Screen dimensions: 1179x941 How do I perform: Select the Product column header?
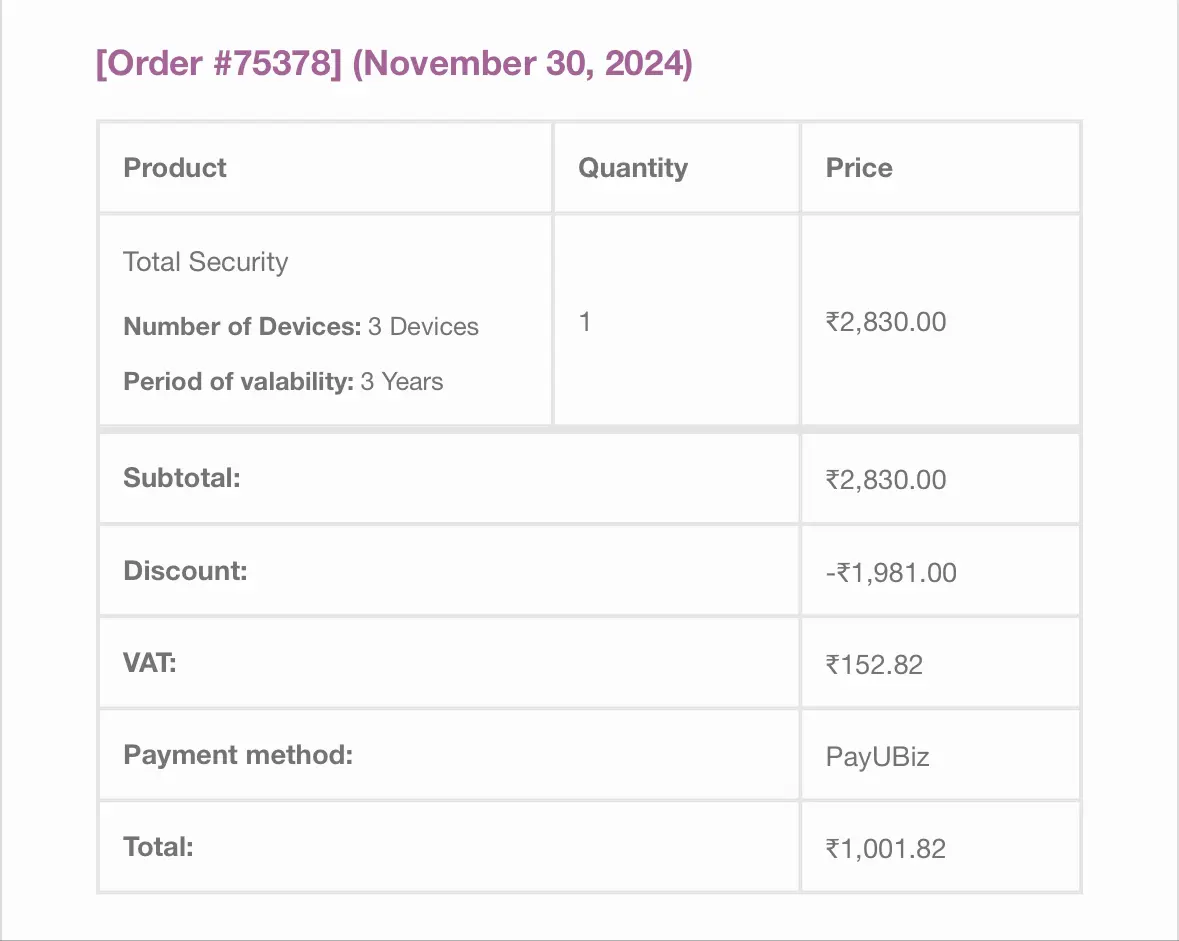(174, 168)
